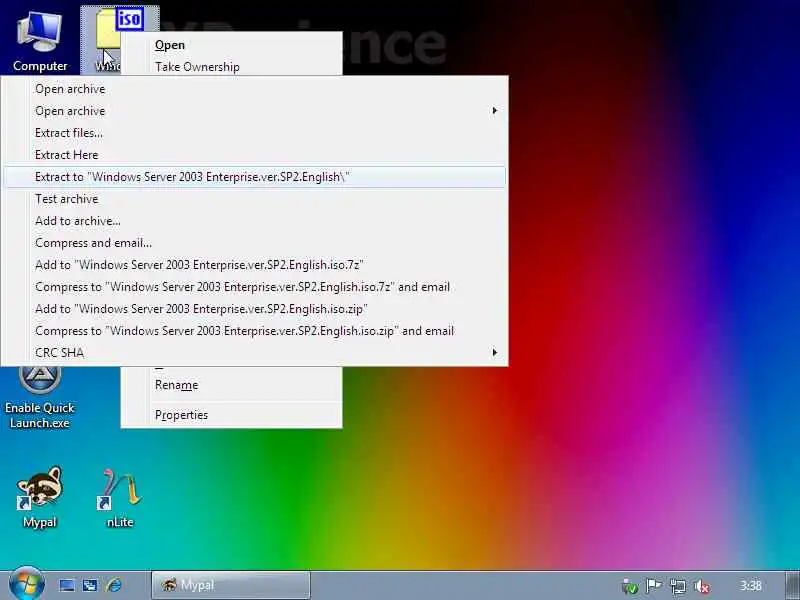Choose Add to archive... menu entry
Viewport: 800px width, 600px height.
(x=254, y=221)
